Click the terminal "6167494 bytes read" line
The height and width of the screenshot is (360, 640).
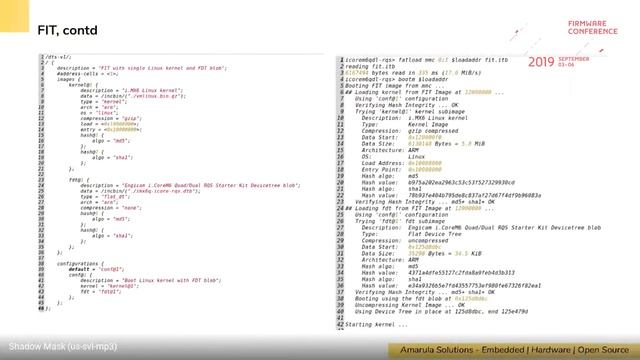[x=413, y=73]
